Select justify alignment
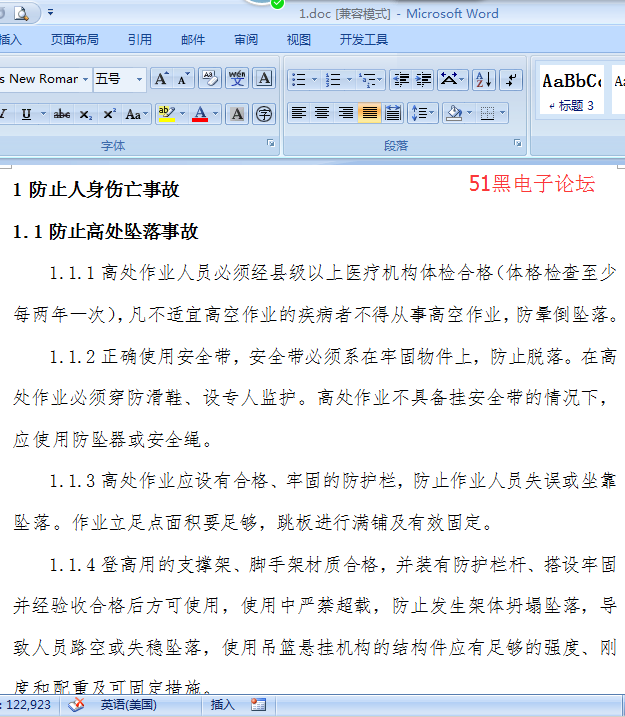Screen dimensions: 625x717 369,113
